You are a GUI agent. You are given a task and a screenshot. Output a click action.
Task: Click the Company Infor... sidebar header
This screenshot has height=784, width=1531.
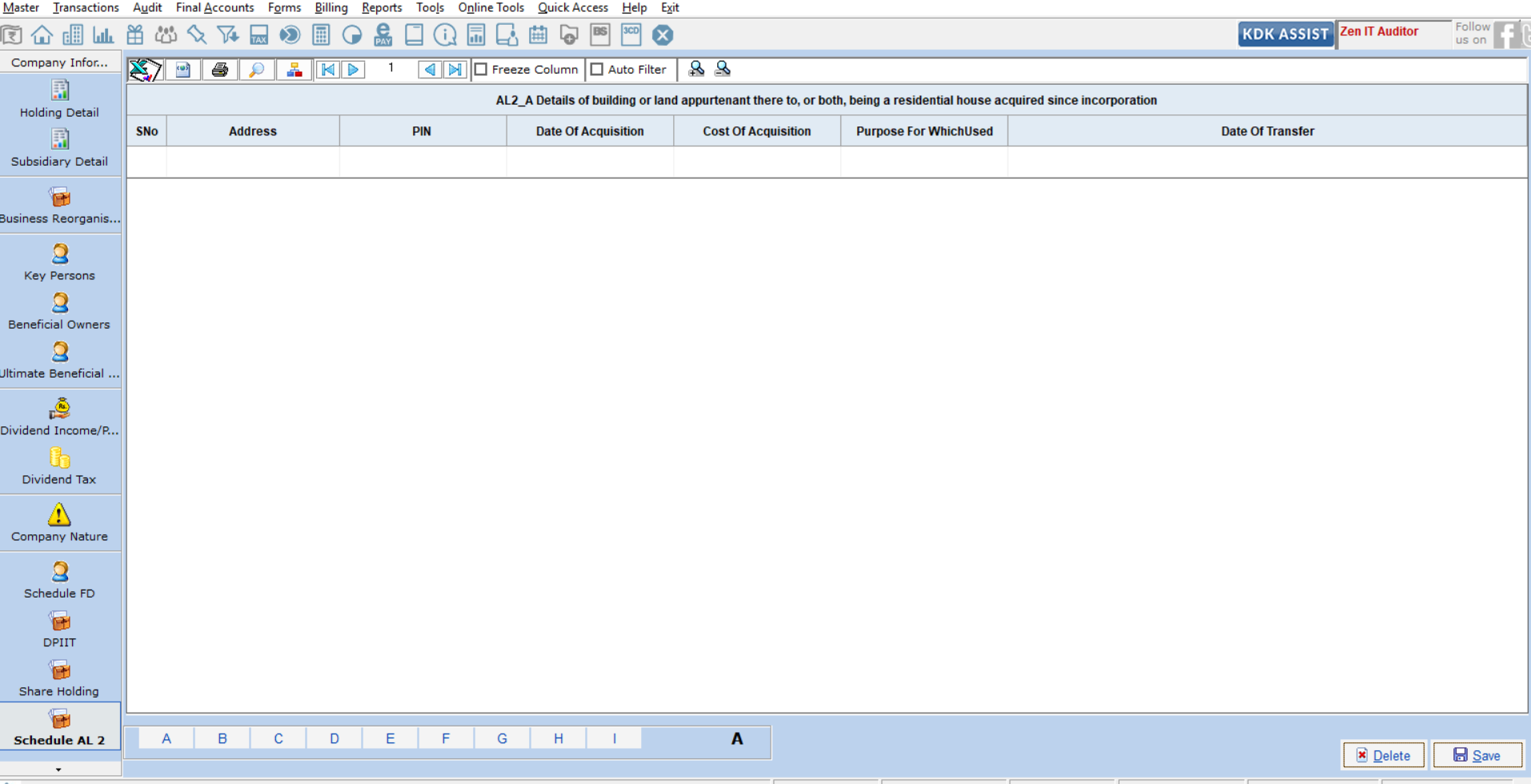59,62
